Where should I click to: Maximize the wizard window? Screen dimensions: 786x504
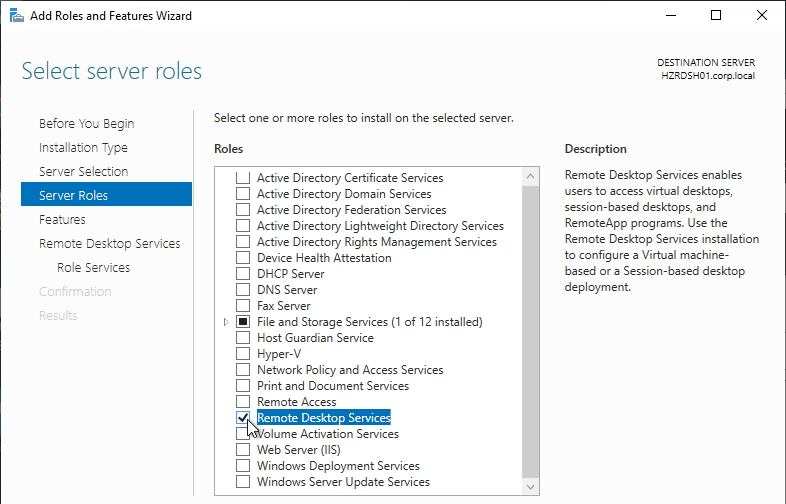coord(716,16)
